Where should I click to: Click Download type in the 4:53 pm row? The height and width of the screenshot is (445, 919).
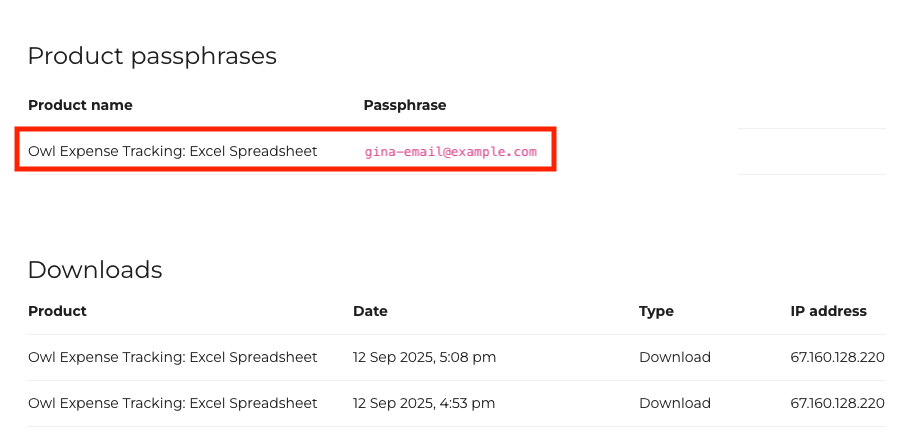tap(675, 403)
